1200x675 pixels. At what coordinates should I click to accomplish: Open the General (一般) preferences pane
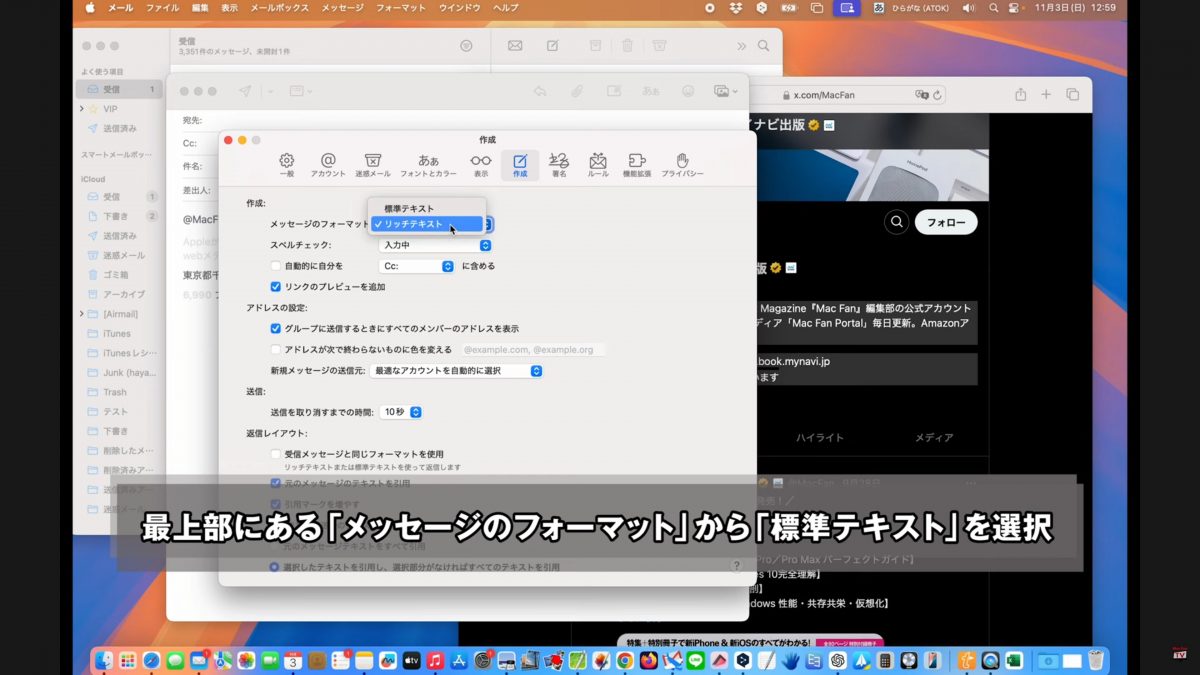(287, 165)
